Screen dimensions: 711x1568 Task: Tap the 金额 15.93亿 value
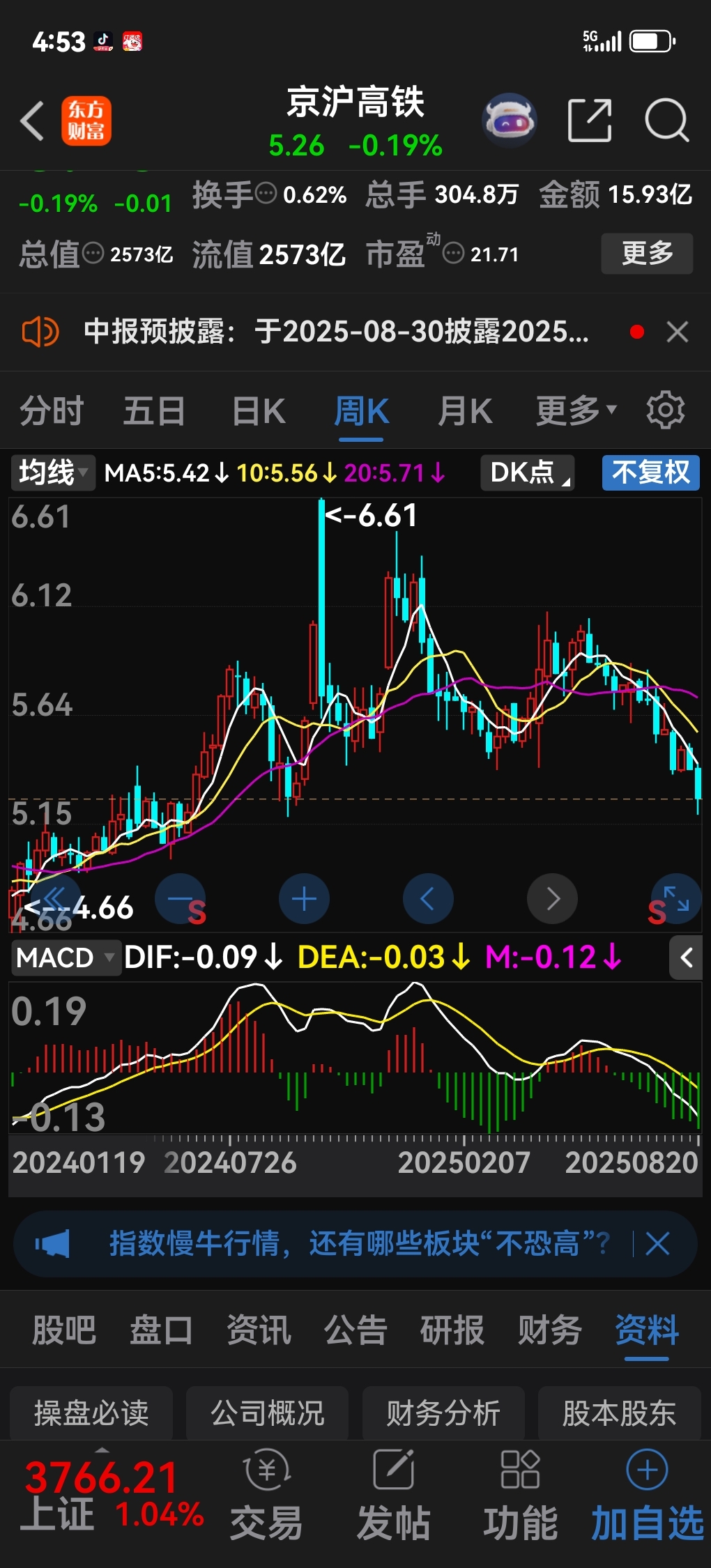[x=616, y=194]
